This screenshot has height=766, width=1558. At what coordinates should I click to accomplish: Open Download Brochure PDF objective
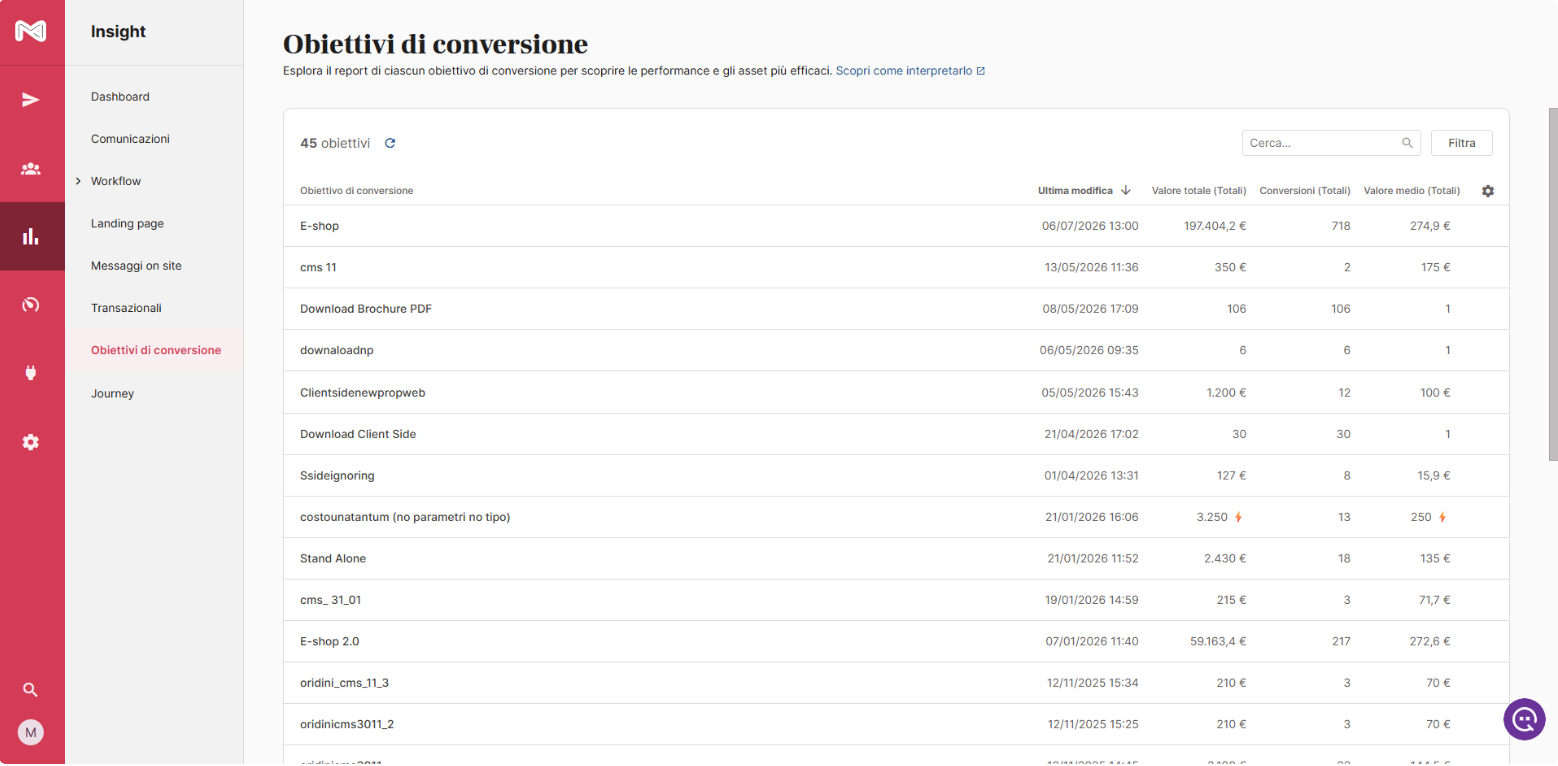[366, 309]
